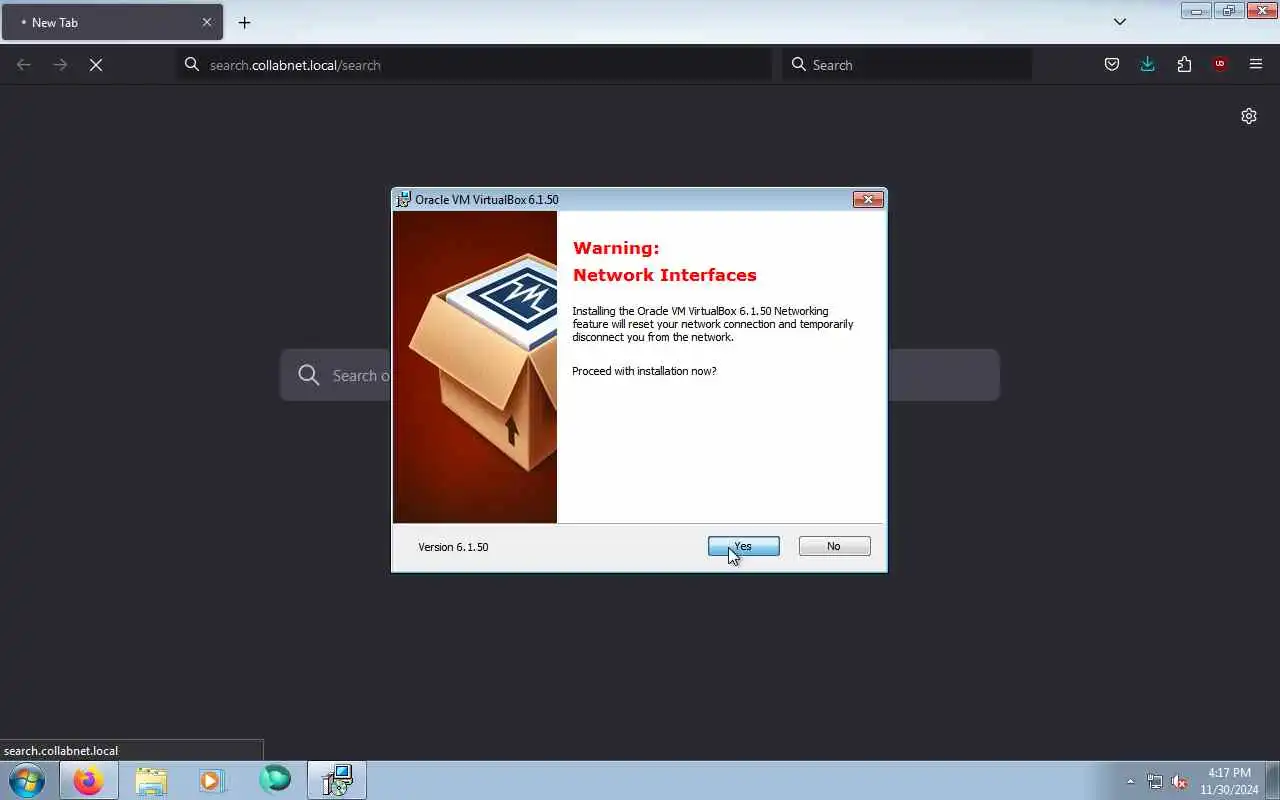Click the new tab page search field
This screenshot has width=1280, height=800.
point(640,375)
